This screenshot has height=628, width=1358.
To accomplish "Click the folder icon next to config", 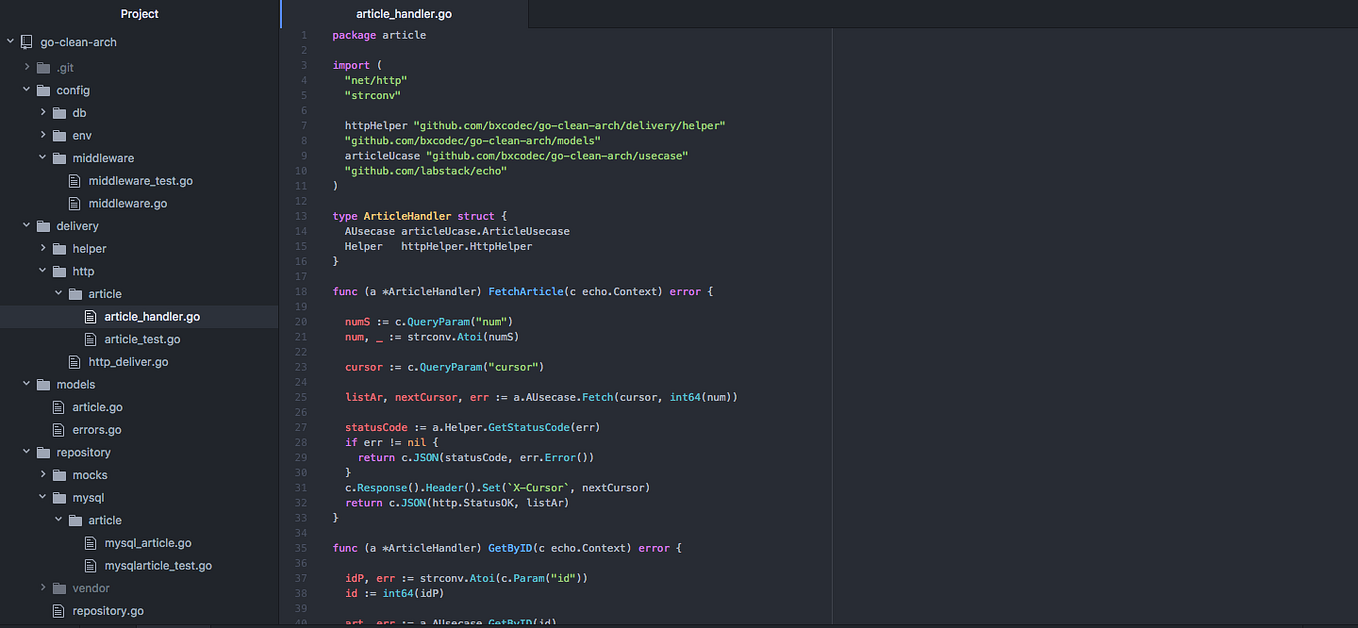I will [x=43, y=90].
